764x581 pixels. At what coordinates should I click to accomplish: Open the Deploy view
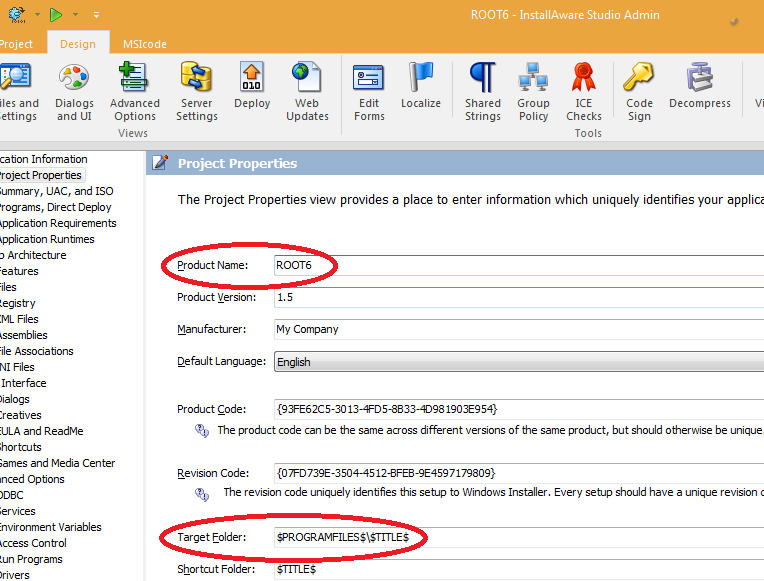click(x=251, y=86)
